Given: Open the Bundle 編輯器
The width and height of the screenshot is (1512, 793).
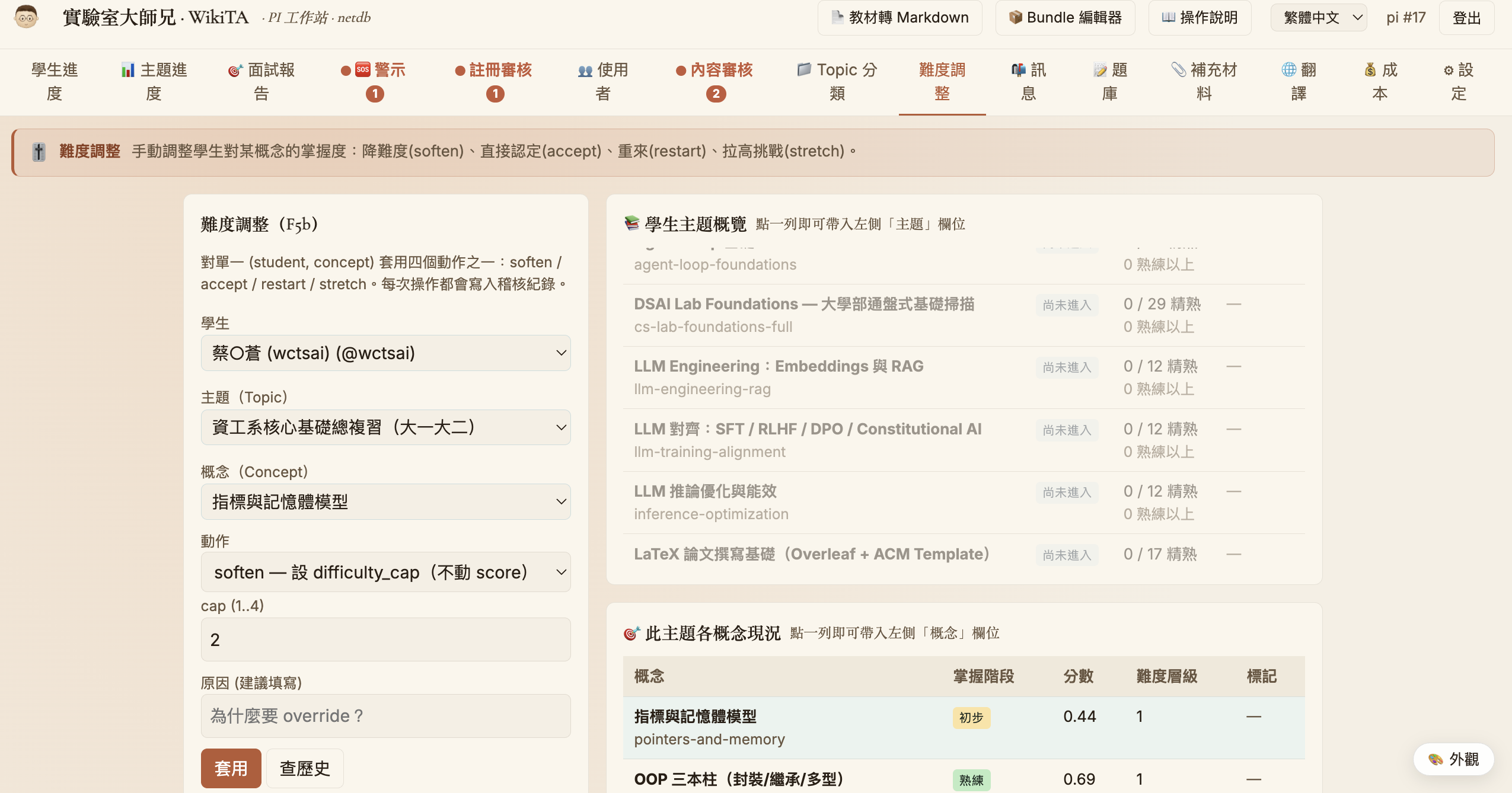Looking at the screenshot, I should pyautogui.click(x=1065, y=18).
